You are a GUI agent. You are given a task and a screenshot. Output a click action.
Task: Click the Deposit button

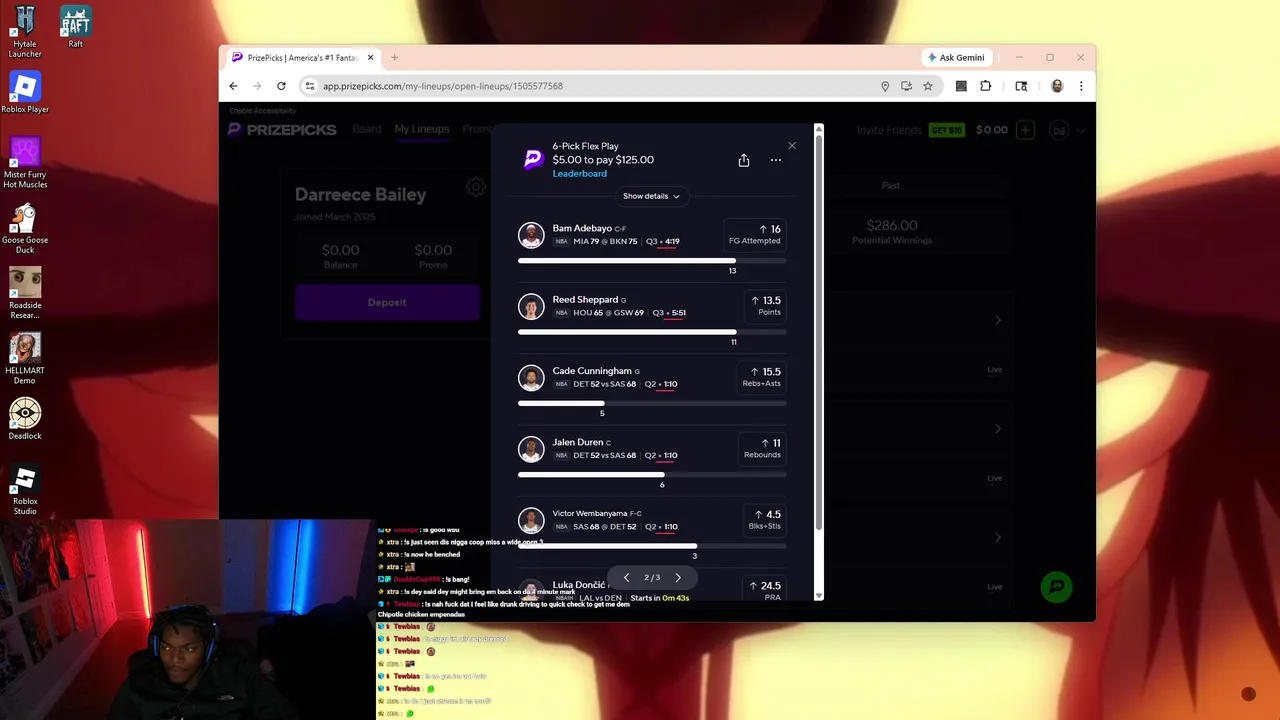(387, 303)
